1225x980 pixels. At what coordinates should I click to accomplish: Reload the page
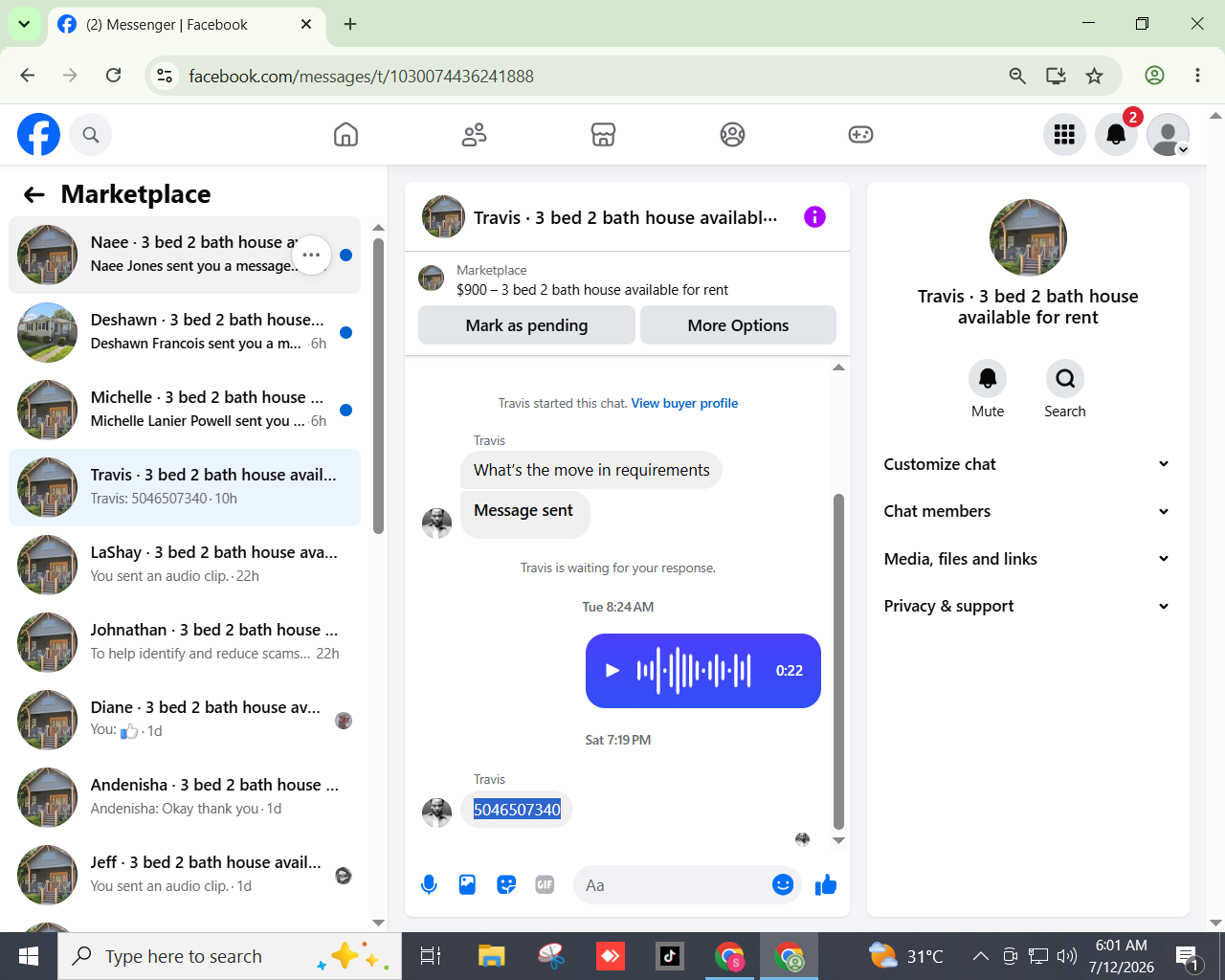pyautogui.click(x=113, y=76)
